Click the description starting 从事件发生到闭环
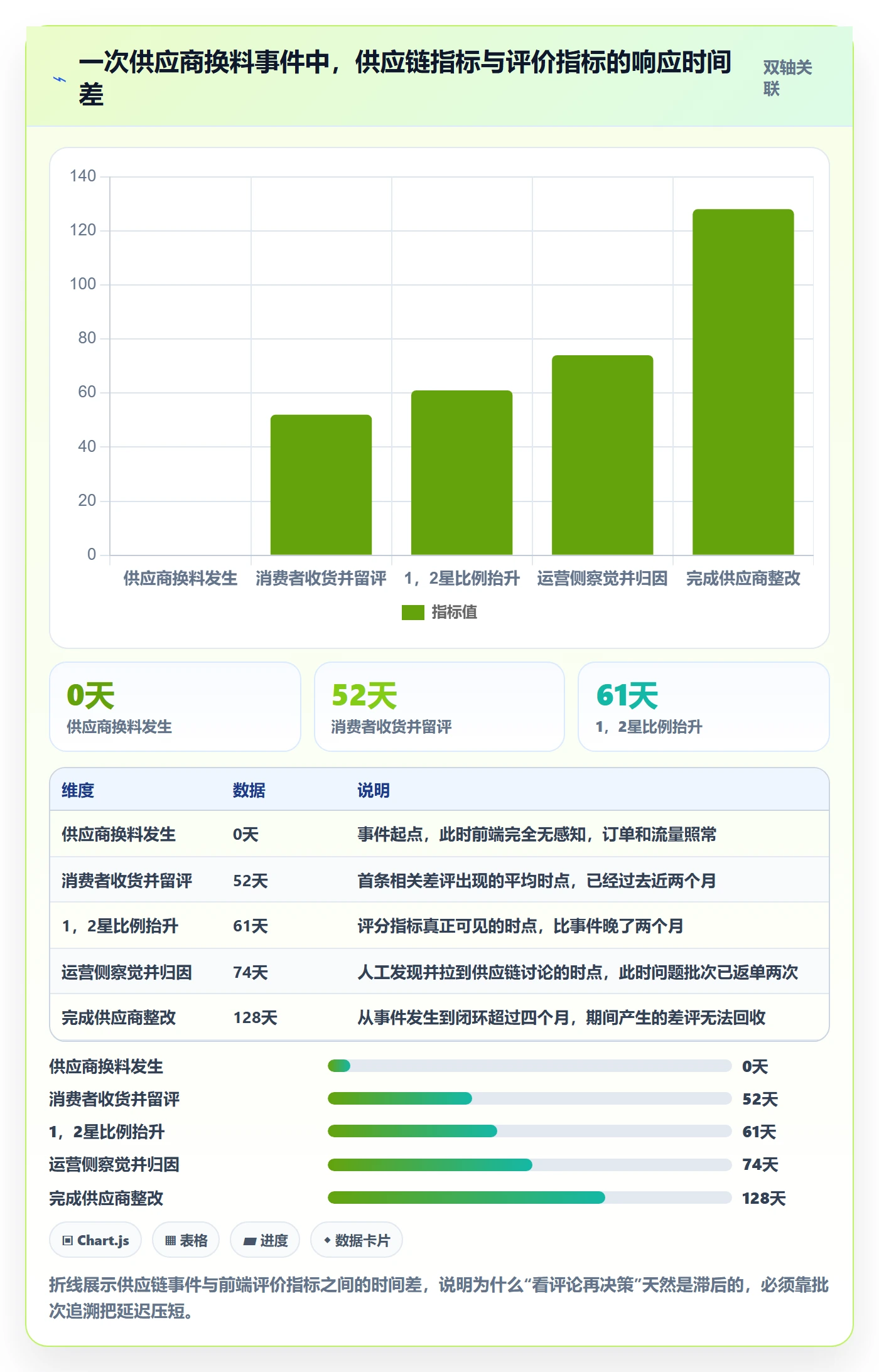This screenshot has height=1372, width=879. 561,1017
